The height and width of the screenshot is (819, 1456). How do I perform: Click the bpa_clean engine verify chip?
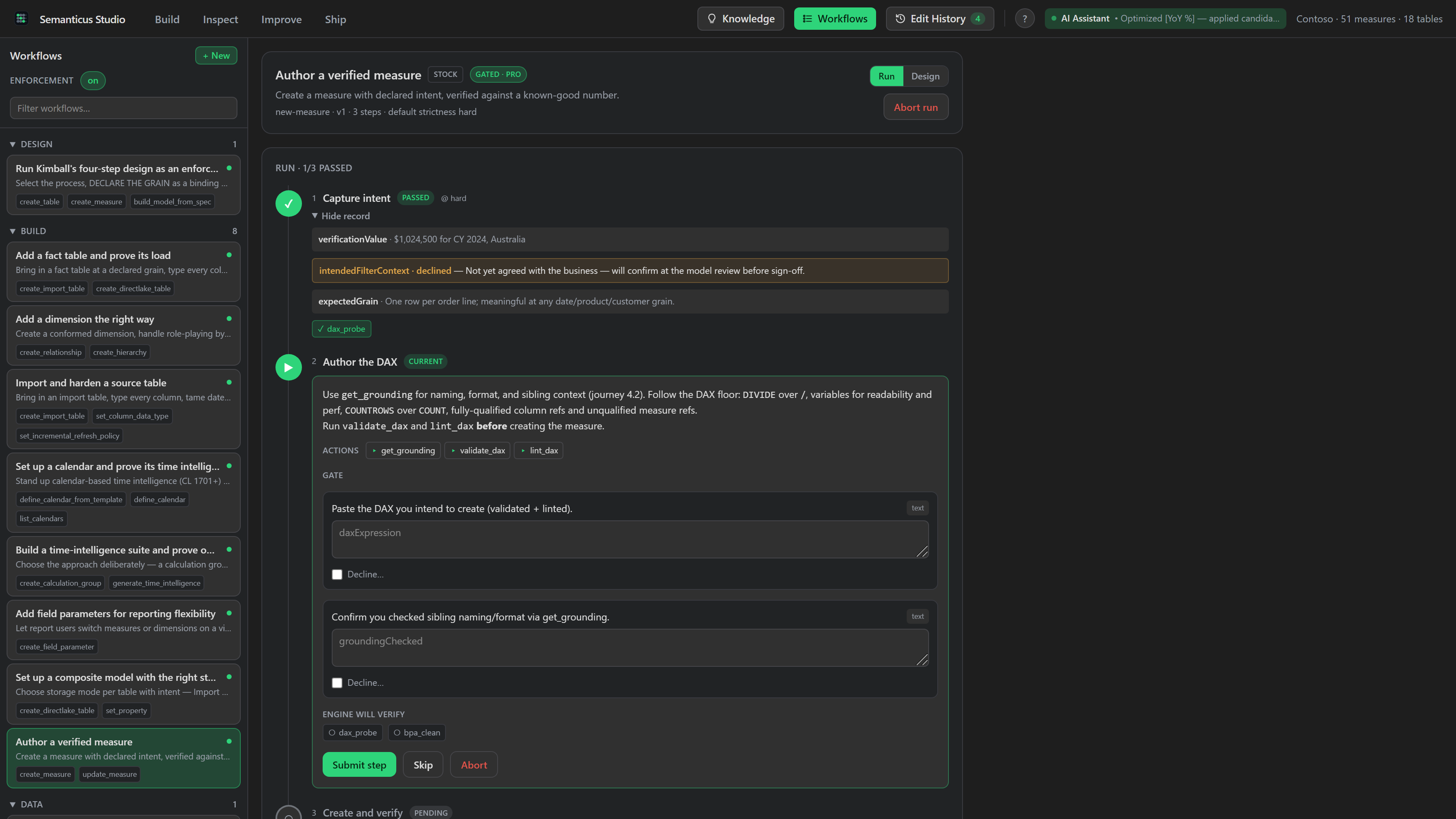pos(417,733)
